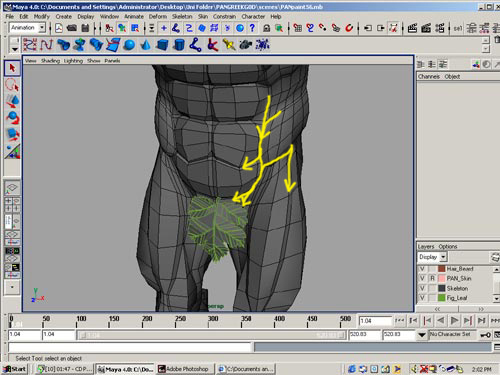Pick the Show Manipulator tool

(x=12, y=151)
